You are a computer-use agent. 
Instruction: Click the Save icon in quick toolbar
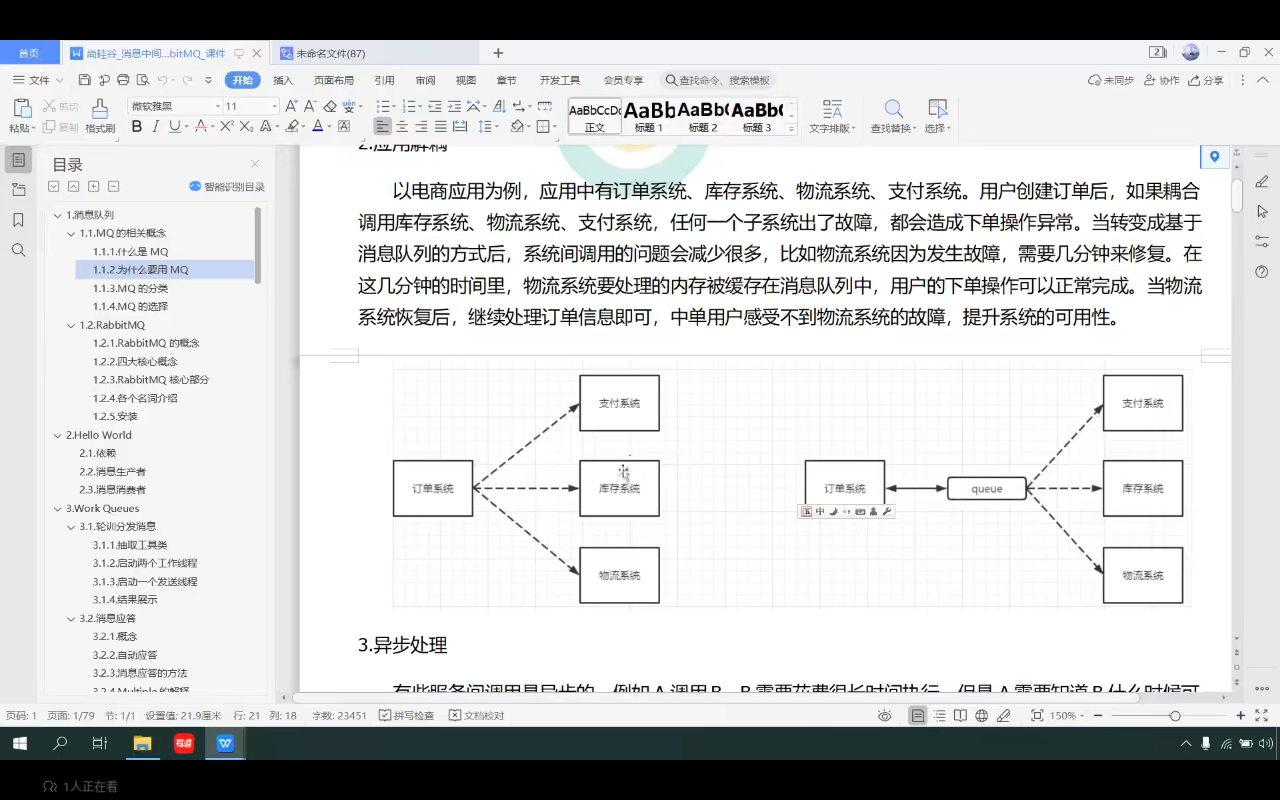84,80
